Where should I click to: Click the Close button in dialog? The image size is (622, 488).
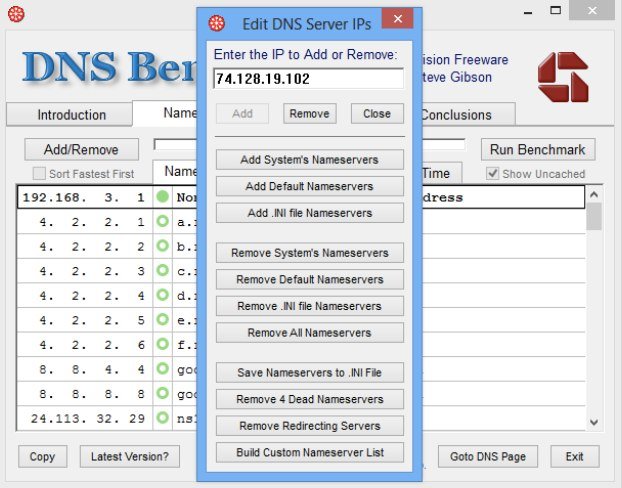377,114
